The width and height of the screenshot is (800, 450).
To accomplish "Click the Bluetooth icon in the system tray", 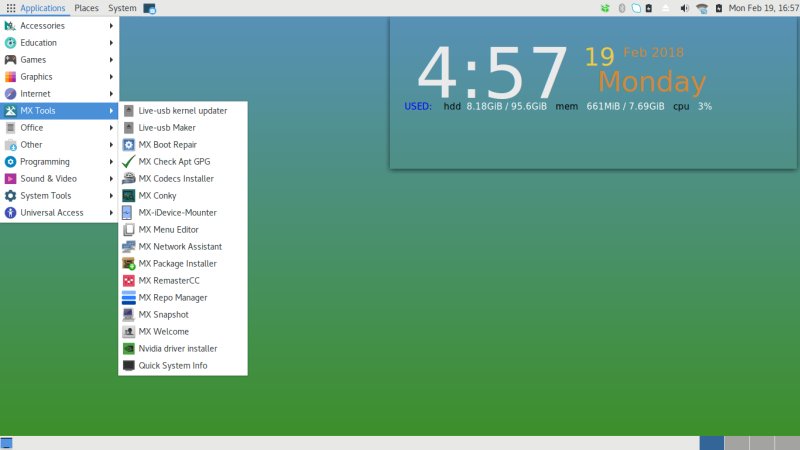I will (x=621, y=8).
